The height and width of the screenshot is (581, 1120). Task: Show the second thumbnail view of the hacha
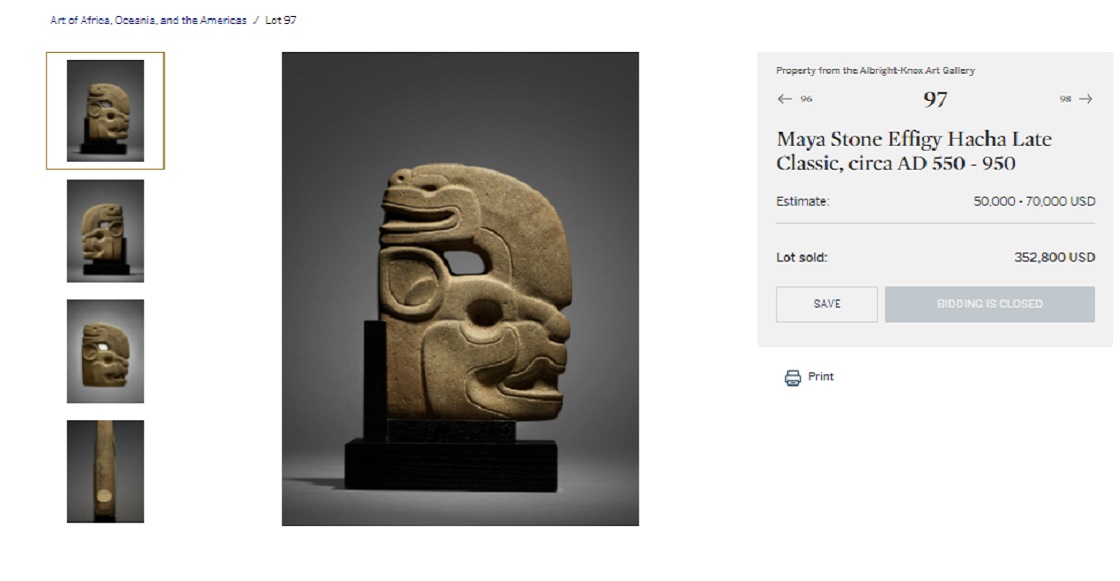click(105, 231)
